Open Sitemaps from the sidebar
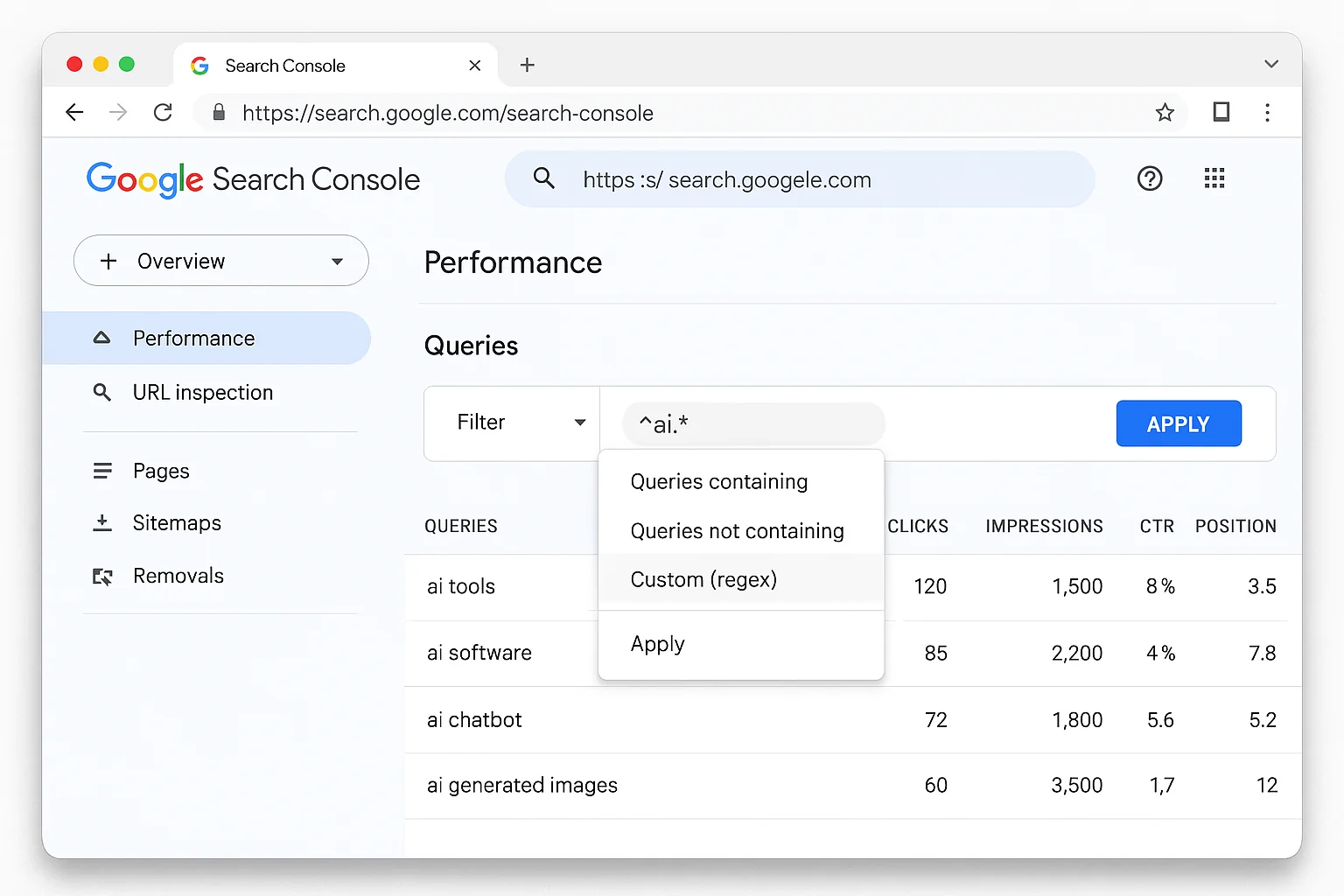The image size is (1344, 896). (177, 523)
